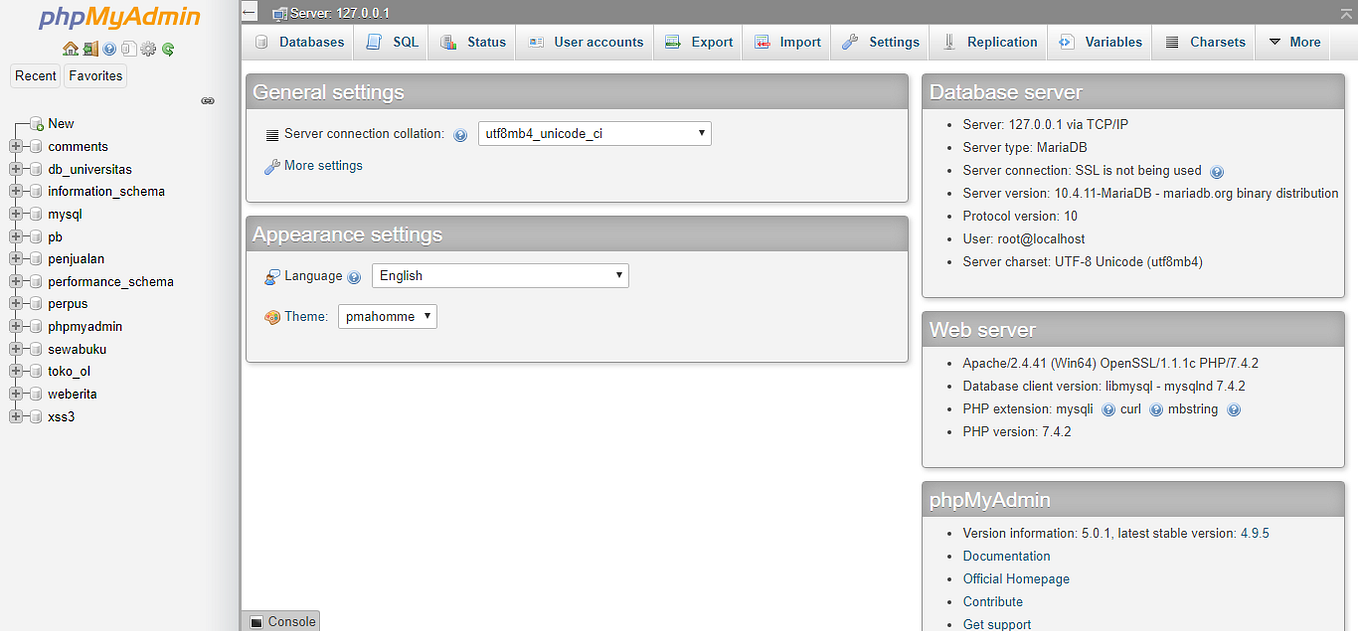This screenshot has width=1358, height=631.
Task: Open panel settings via gear icon
Action: tap(147, 48)
